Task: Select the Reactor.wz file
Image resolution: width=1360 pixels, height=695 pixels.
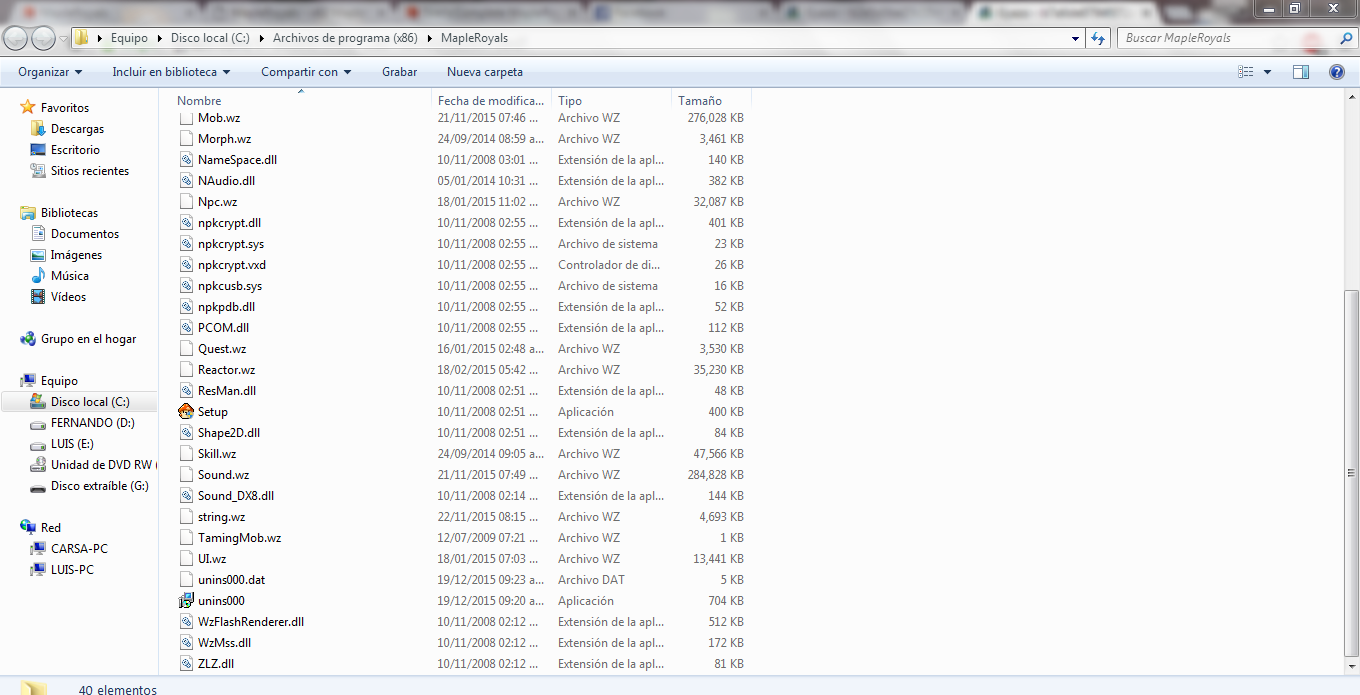Action: coord(226,370)
